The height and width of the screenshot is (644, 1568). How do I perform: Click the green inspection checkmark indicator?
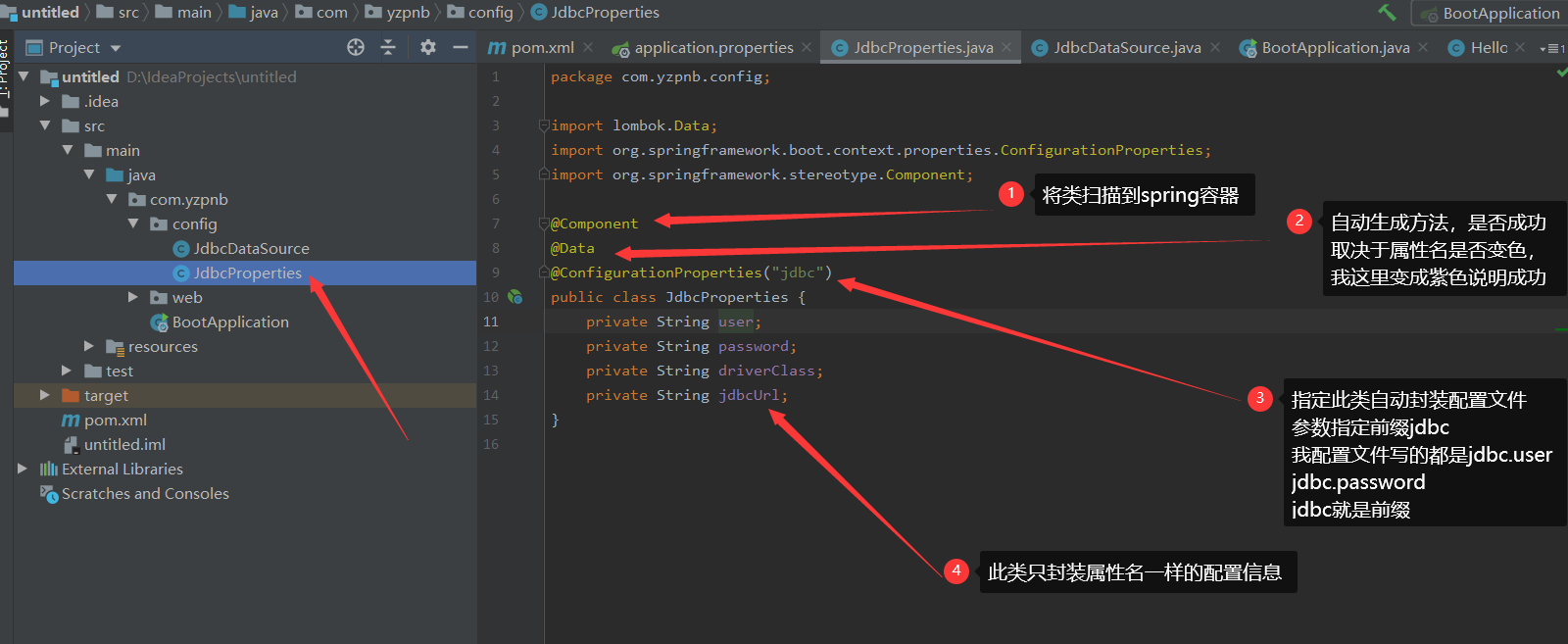click(x=1561, y=73)
